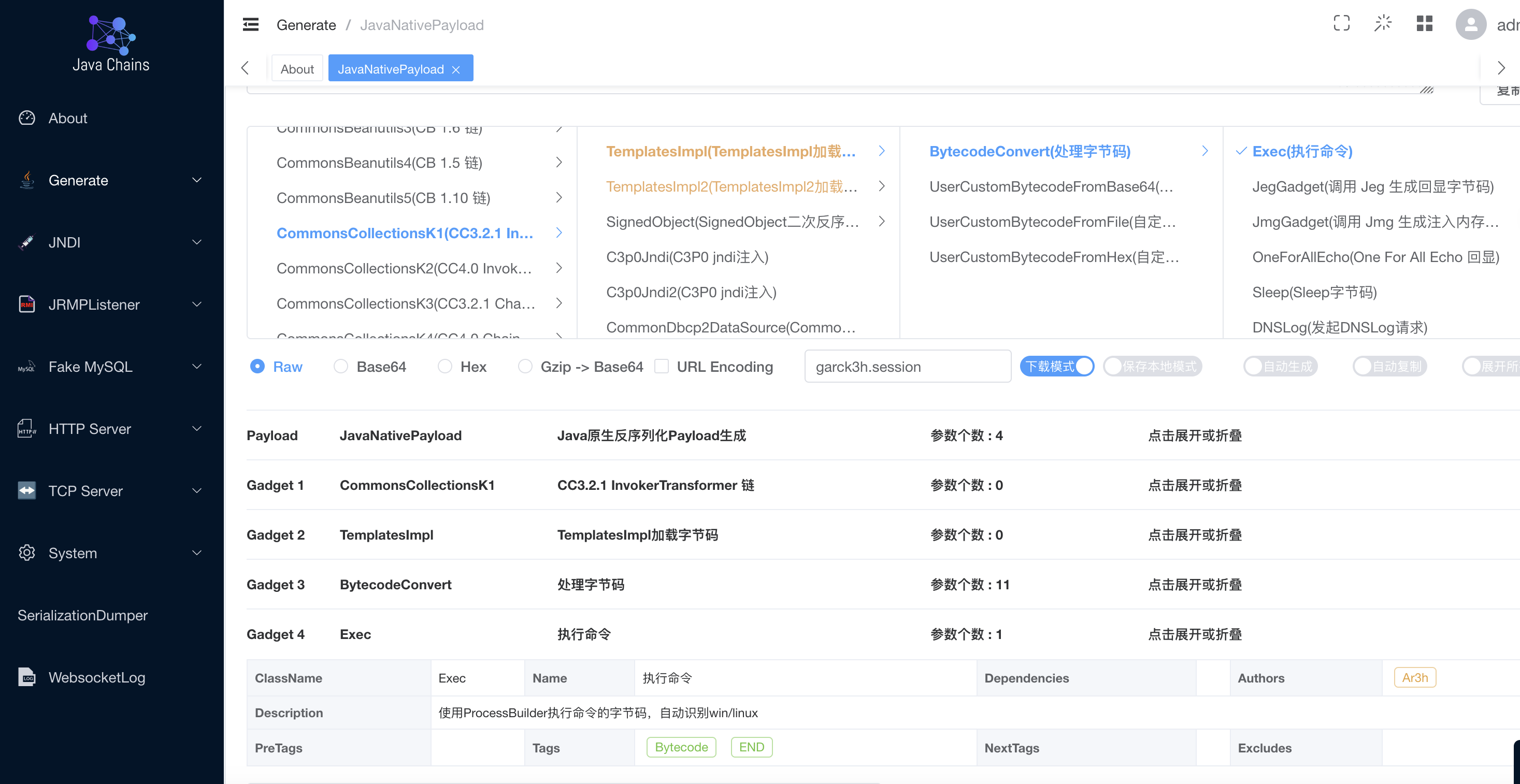The height and width of the screenshot is (784, 1520).
Task: Open SerializationDumper in sidebar
Action: pyautogui.click(x=82, y=615)
